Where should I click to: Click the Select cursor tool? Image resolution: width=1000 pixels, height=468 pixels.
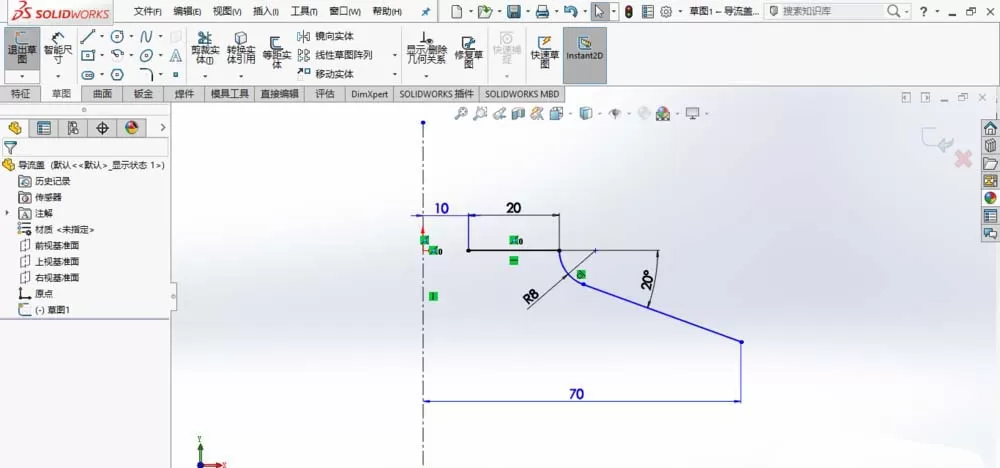599,11
